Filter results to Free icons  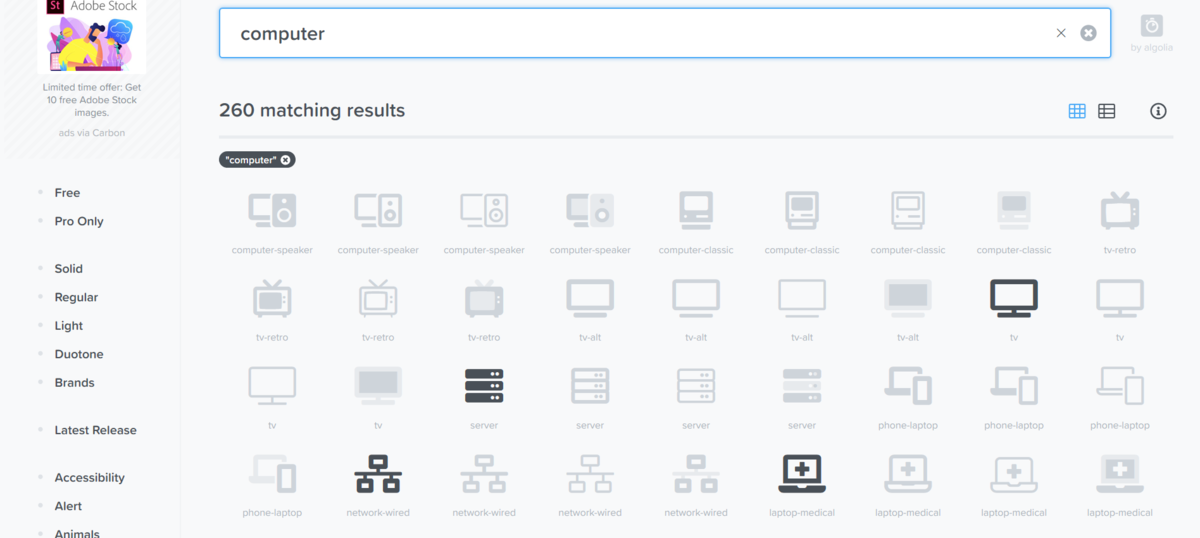tap(67, 193)
